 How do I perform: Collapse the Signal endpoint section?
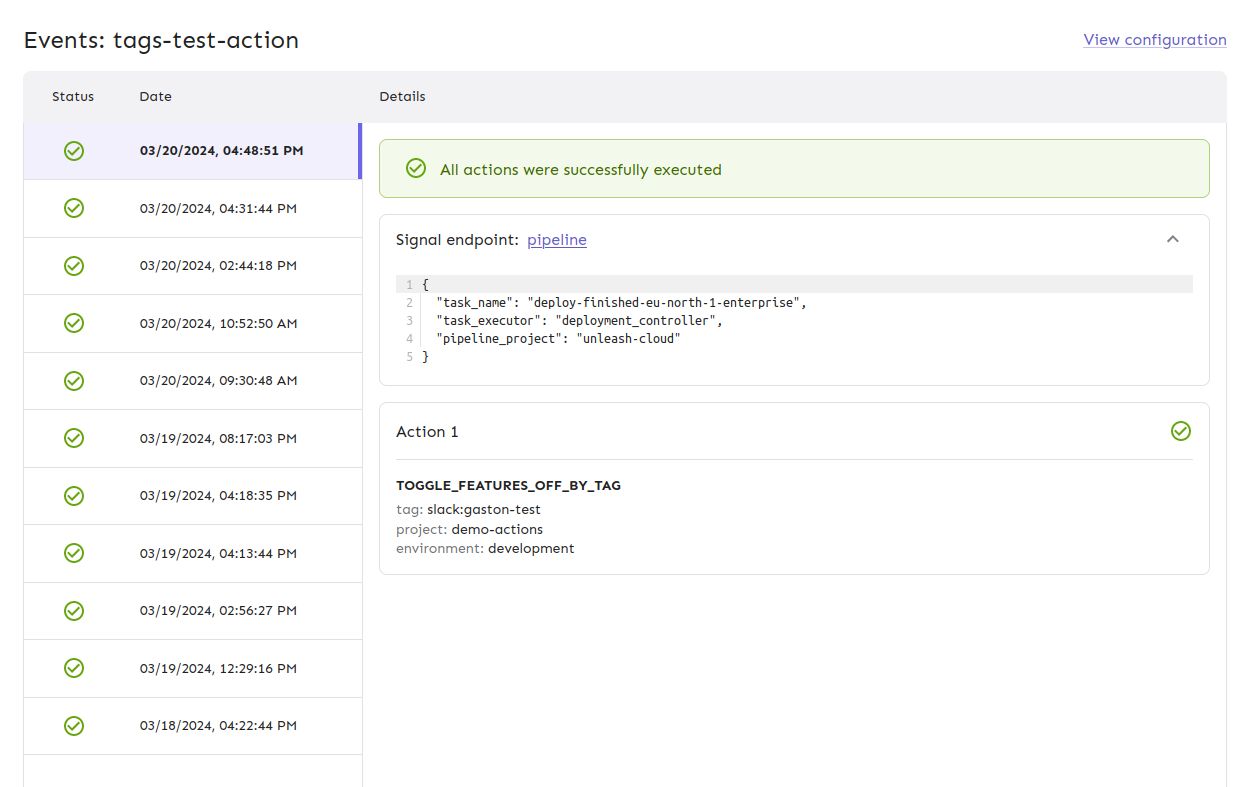coord(1173,239)
